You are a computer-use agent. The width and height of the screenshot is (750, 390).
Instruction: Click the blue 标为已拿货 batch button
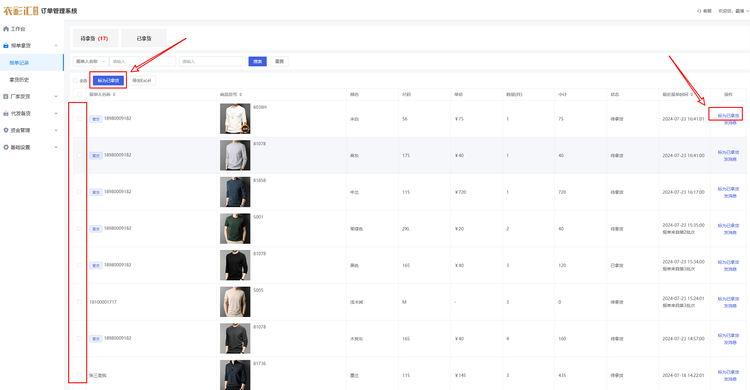click(108, 80)
